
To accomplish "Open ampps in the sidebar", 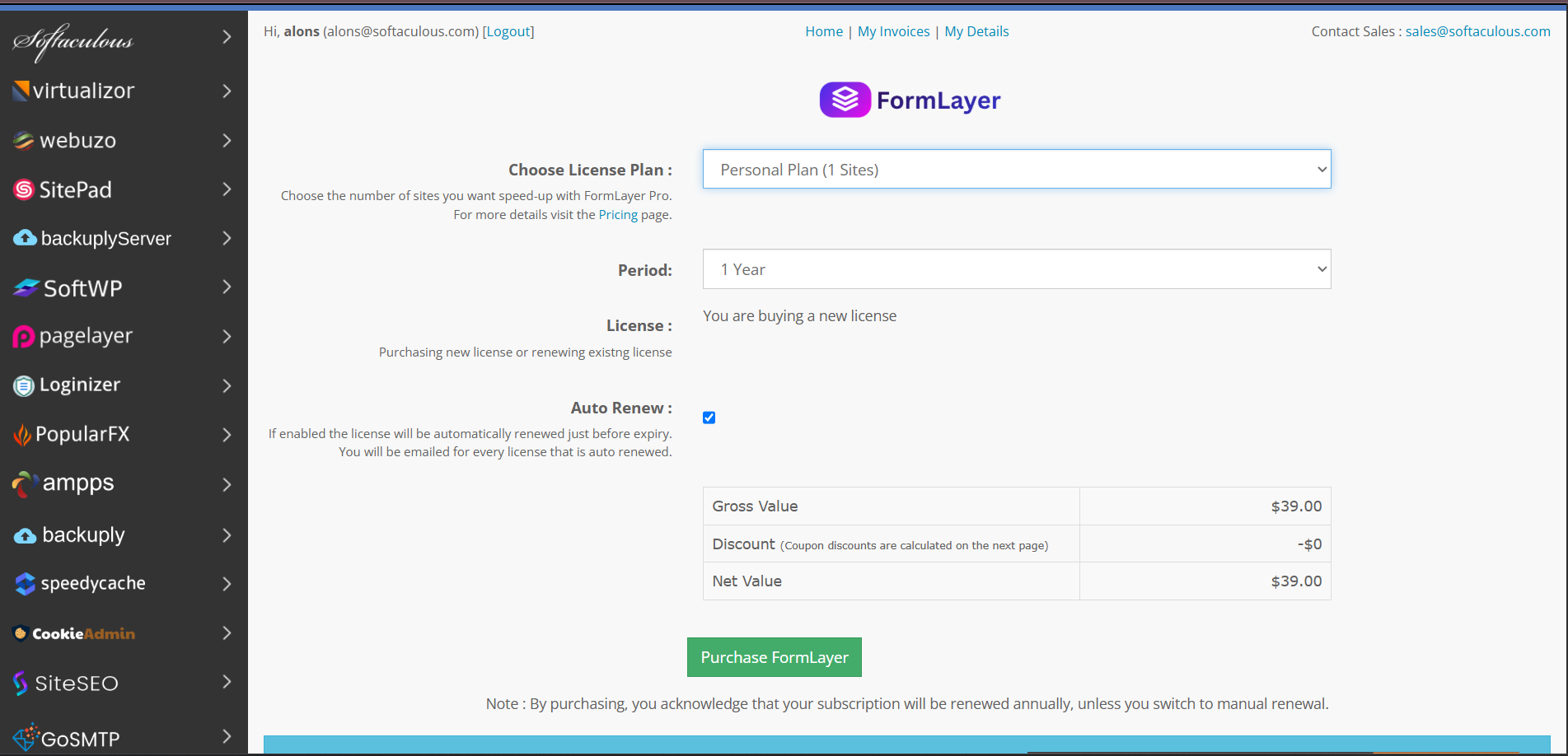I will tap(63, 483).
